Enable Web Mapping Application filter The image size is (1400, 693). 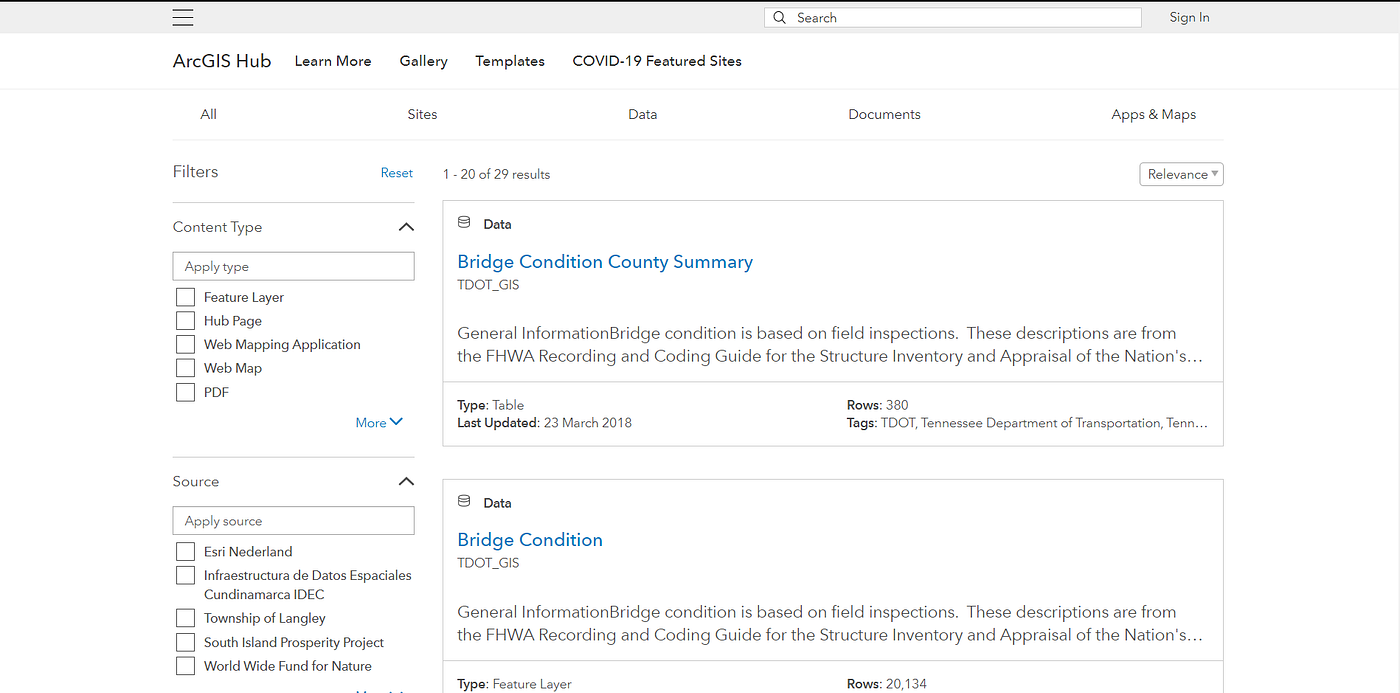point(185,345)
